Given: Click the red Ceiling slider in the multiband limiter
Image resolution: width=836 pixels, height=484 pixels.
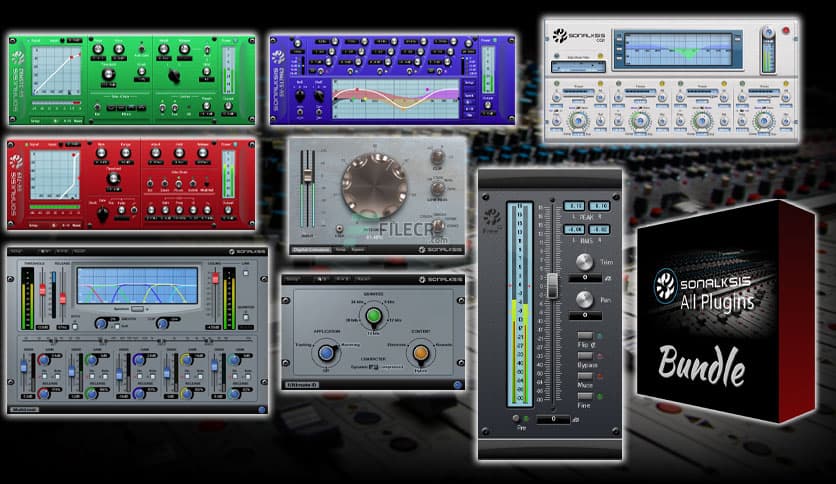Looking at the screenshot, I should [x=215, y=278].
